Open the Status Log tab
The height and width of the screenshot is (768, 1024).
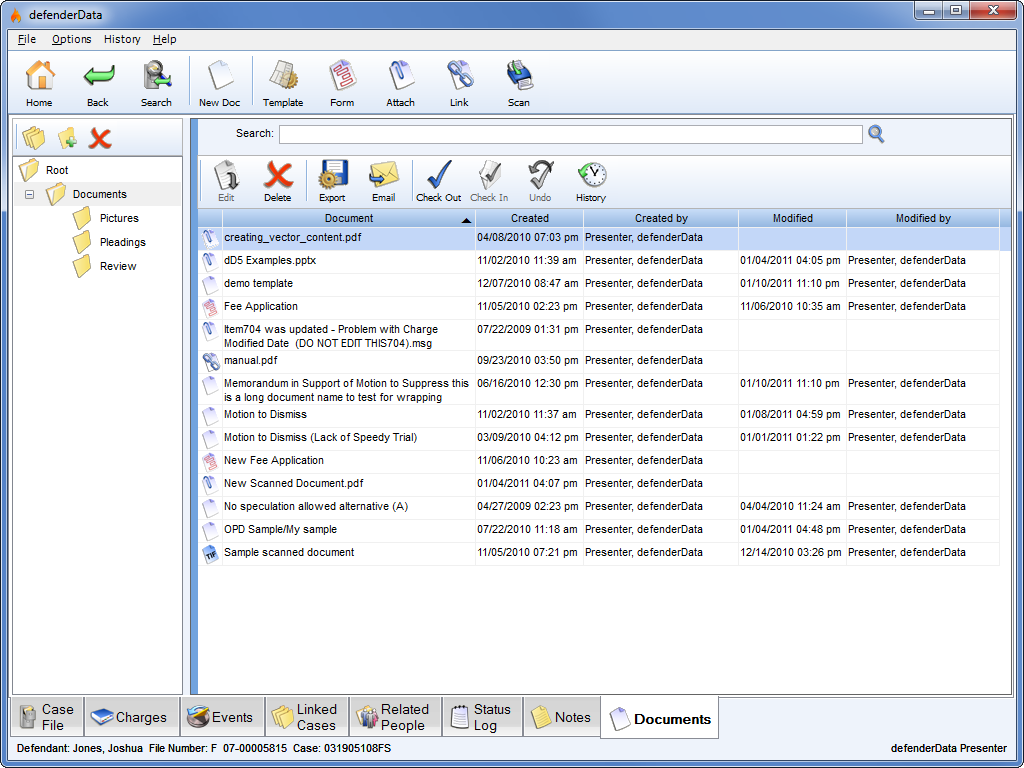click(482, 717)
